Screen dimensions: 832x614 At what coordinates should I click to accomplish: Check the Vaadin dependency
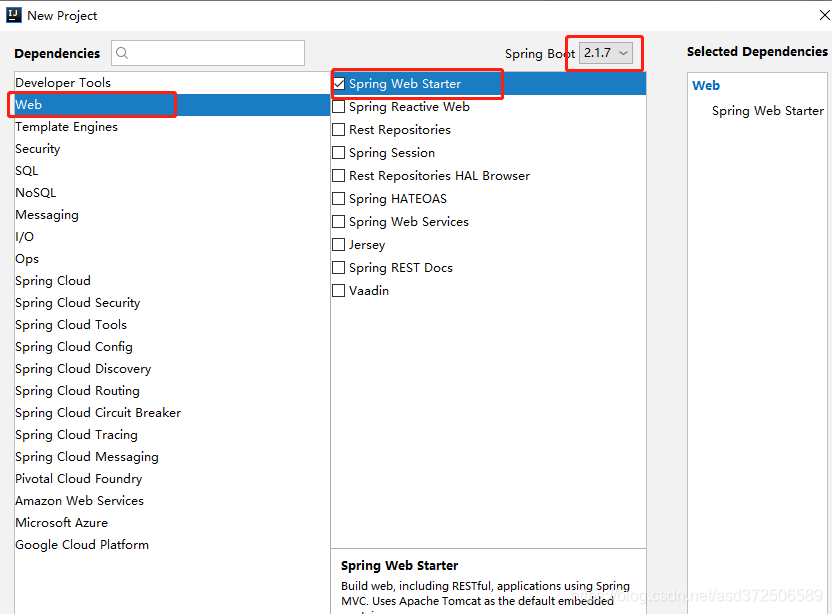coord(339,291)
